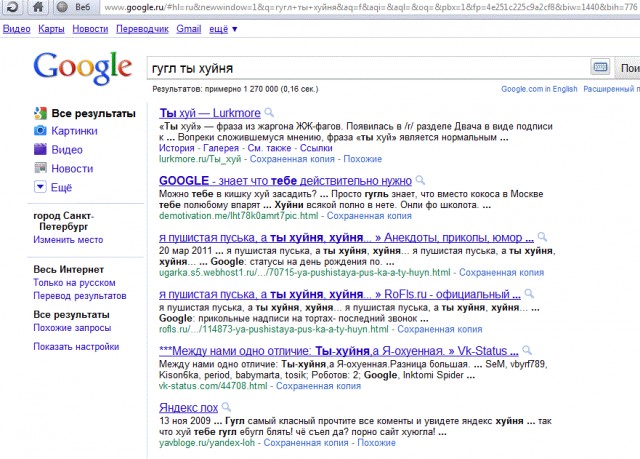Click the Видео film icon in sidebar

40,149
